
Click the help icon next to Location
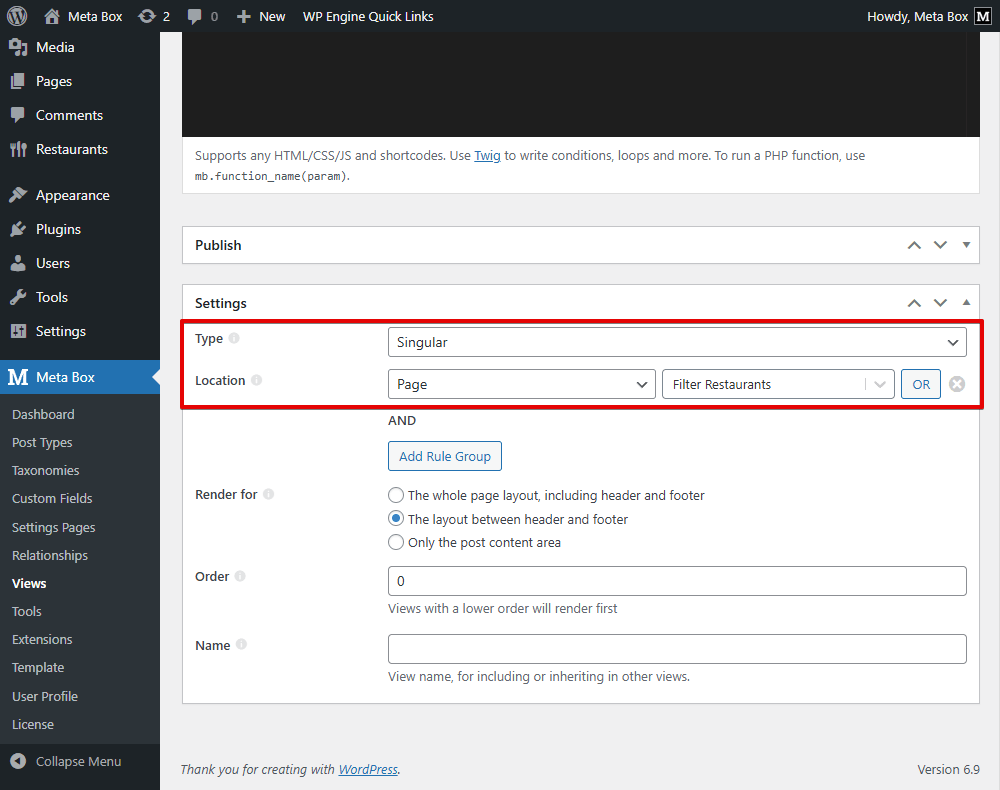click(257, 380)
